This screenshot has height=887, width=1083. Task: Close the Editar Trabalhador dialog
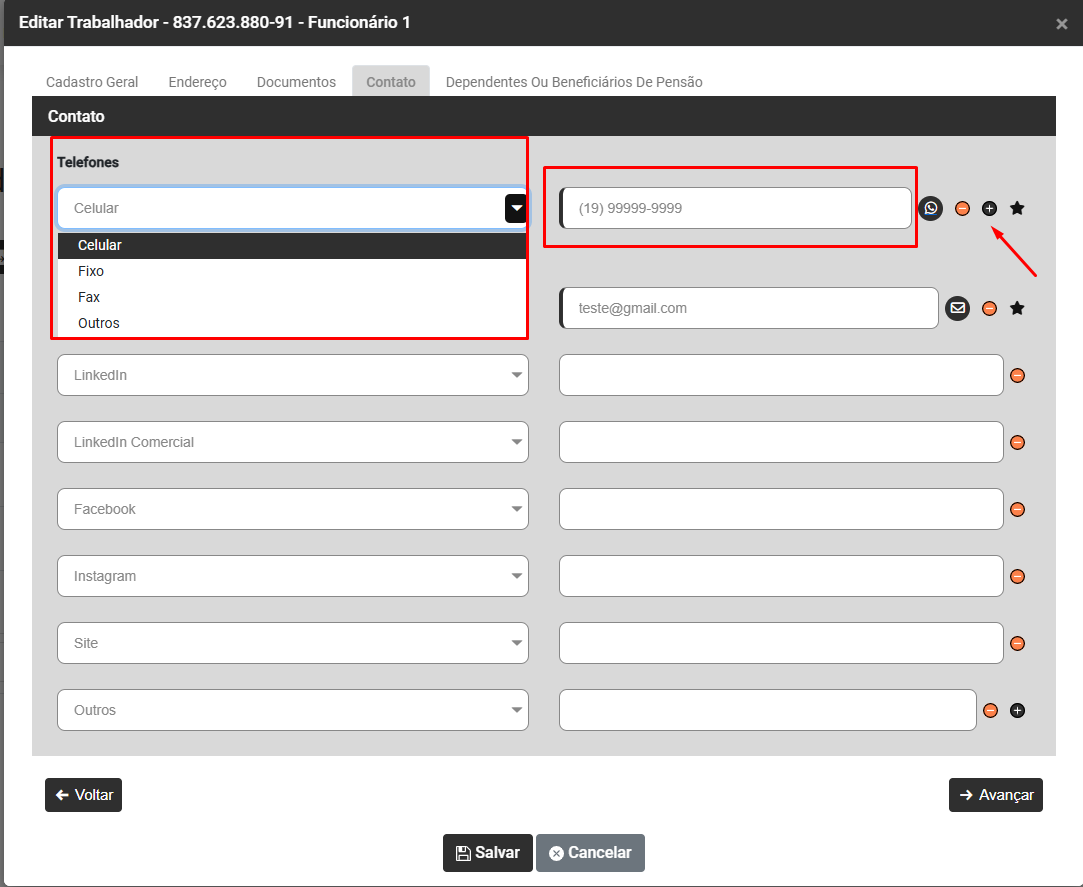click(x=1061, y=24)
